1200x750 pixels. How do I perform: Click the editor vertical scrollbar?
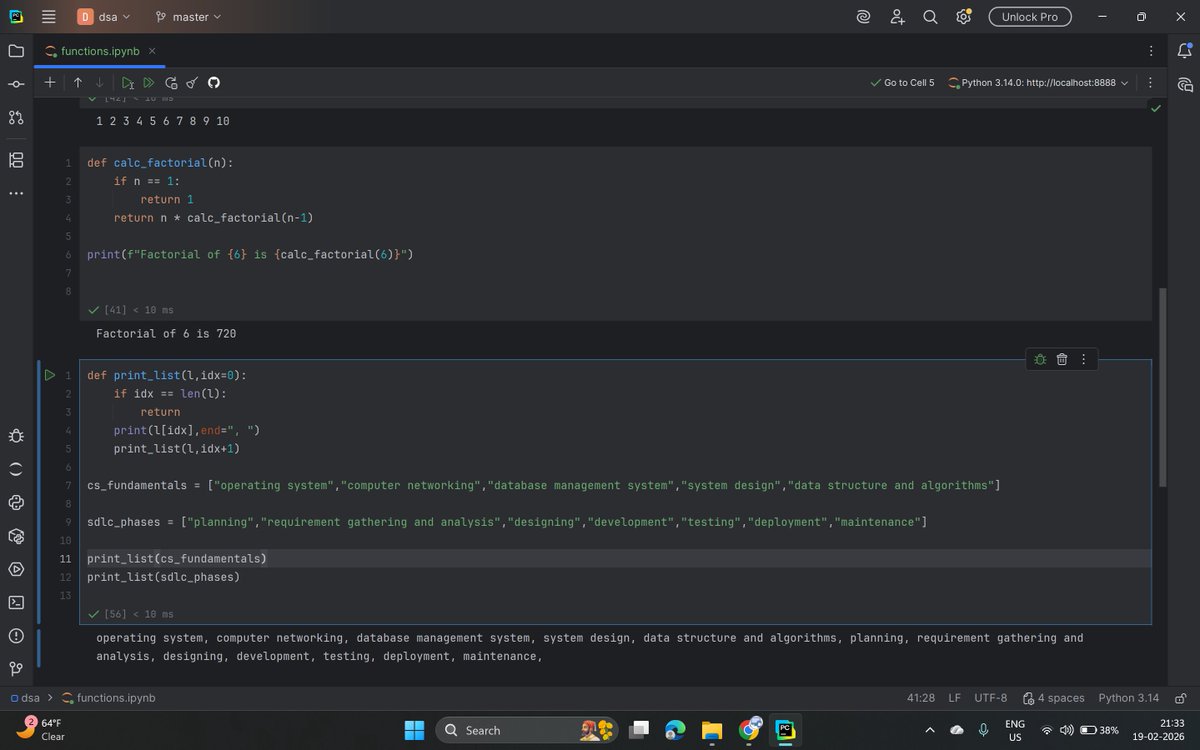(1161, 387)
